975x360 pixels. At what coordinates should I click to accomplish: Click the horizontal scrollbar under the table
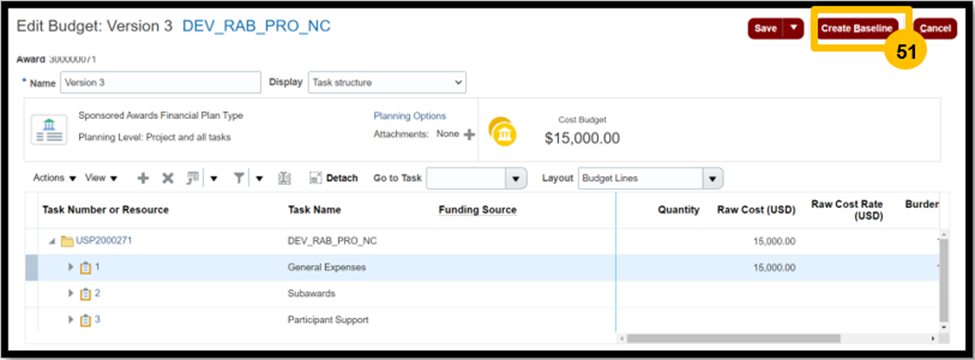(734, 338)
